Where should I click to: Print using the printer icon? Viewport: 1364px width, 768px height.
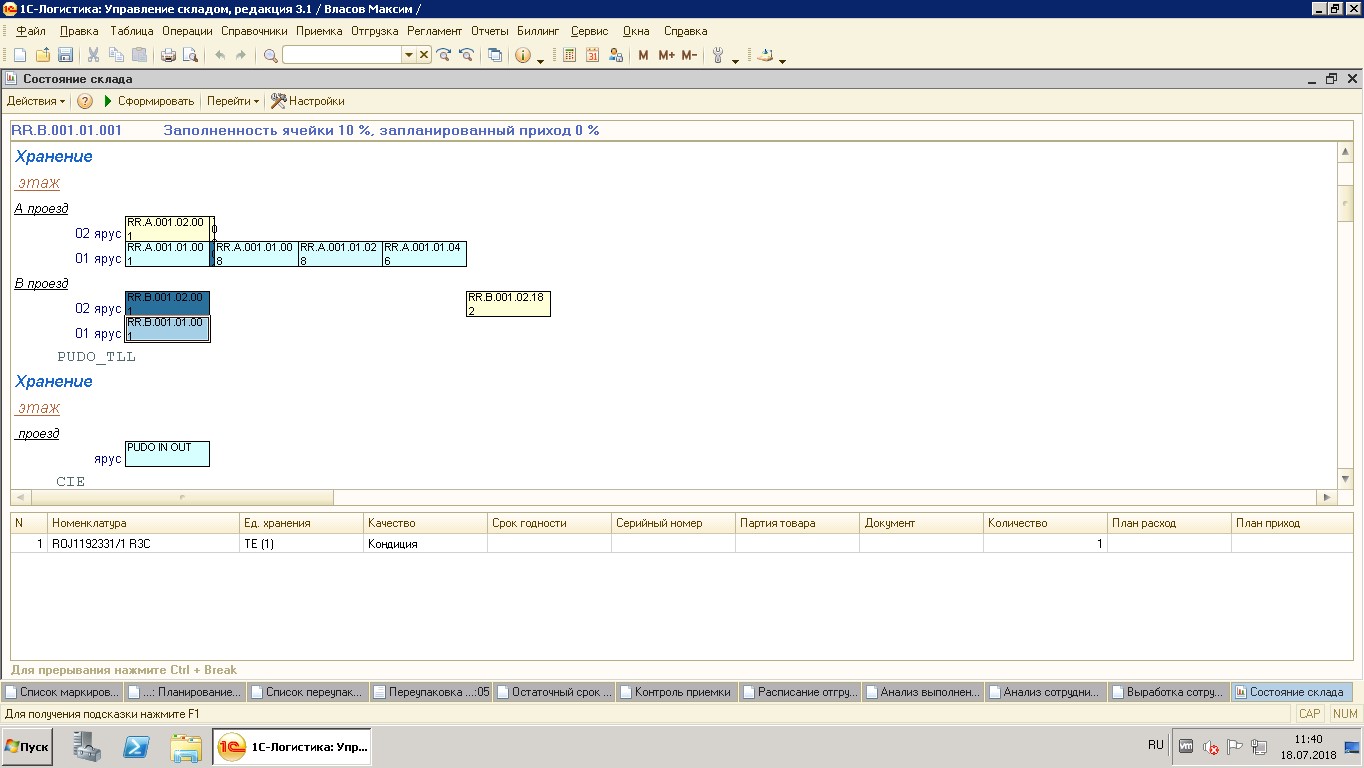coord(168,55)
